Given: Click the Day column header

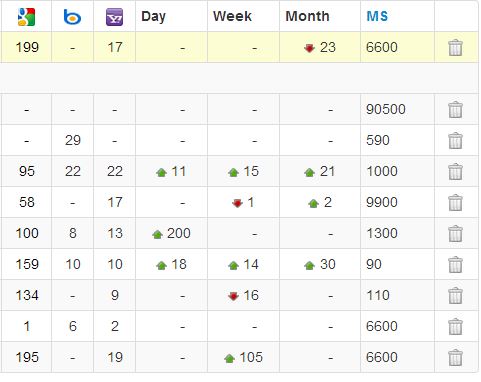Looking at the screenshot, I should coord(153,17).
